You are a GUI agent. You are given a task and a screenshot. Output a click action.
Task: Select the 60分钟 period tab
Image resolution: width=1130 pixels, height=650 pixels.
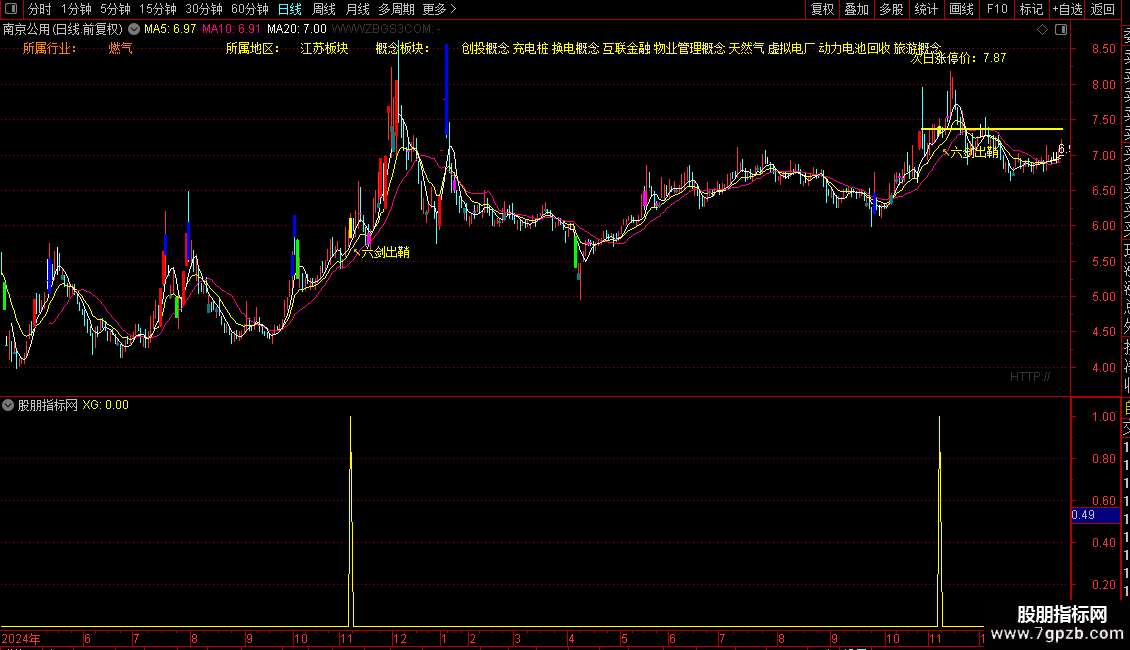tap(250, 9)
